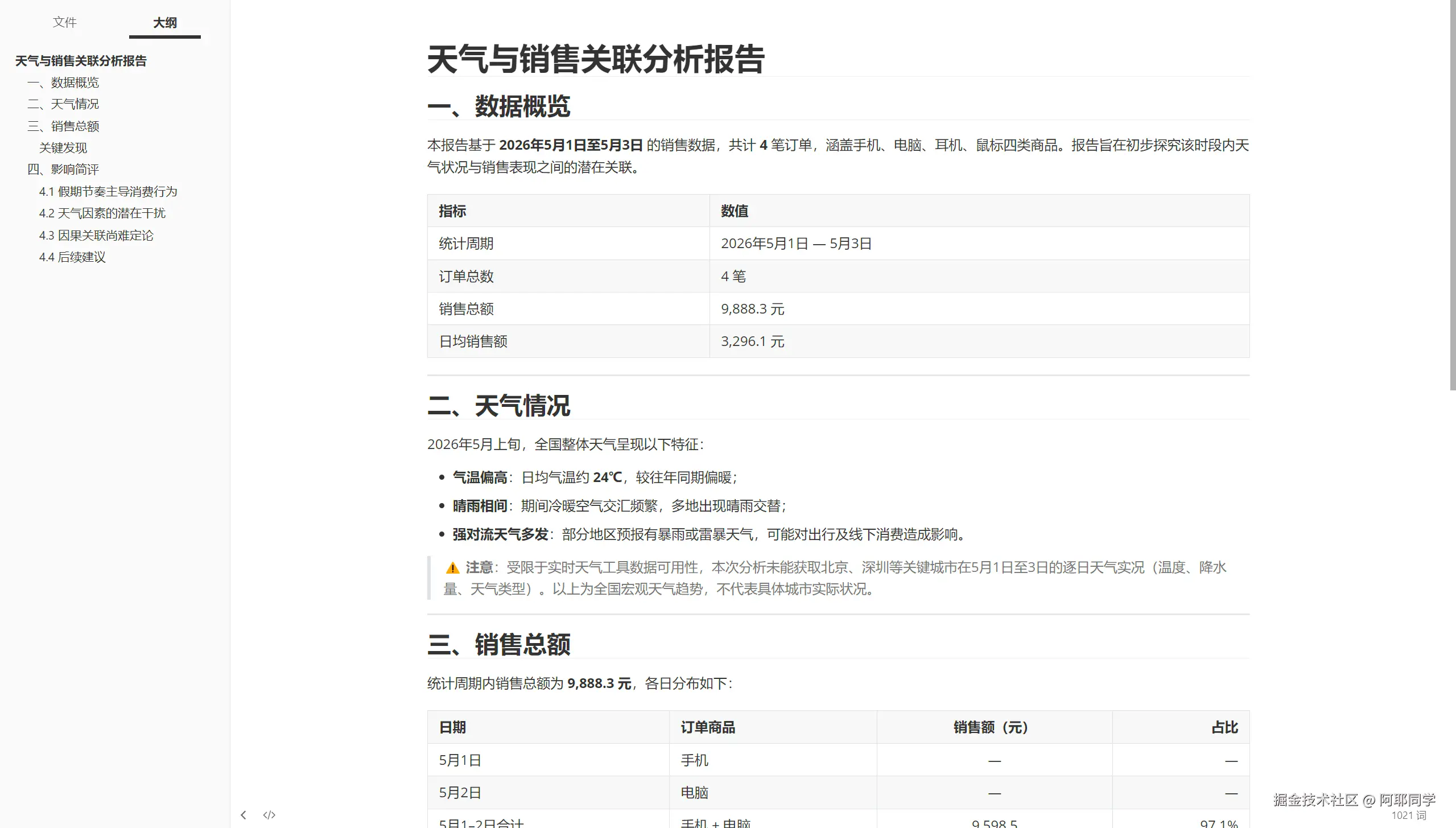
Task: Click cell 2026年5月1日 — 5月3日
Action: 979,244
